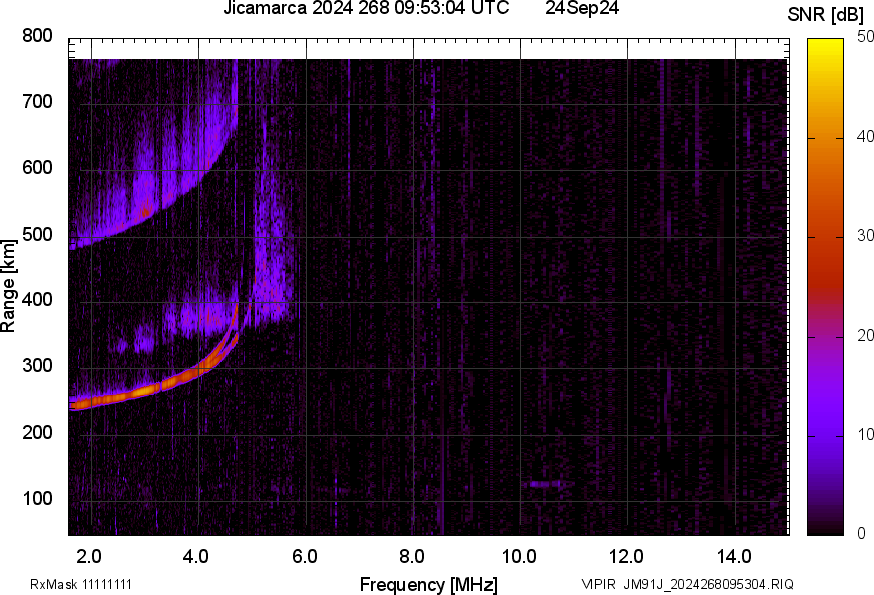This screenshot has width=874, height=595.
Task: Click the '500' range tick label
Action: click(37, 234)
